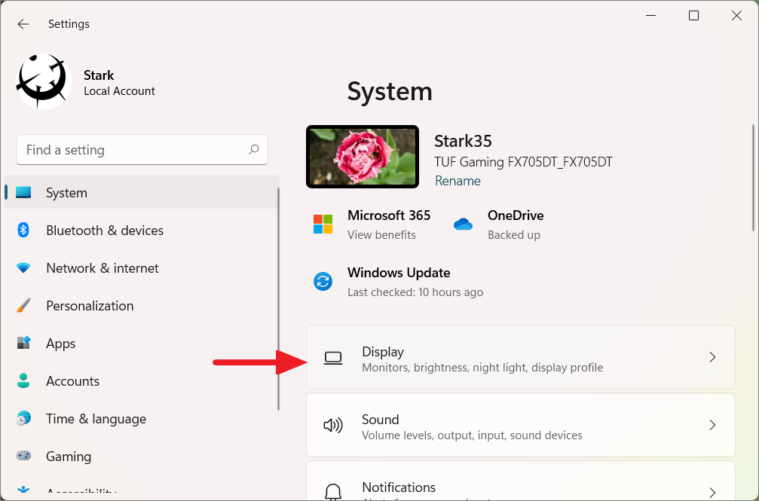Expand Display settings via its chevron
This screenshot has width=759, height=501.
713,357
